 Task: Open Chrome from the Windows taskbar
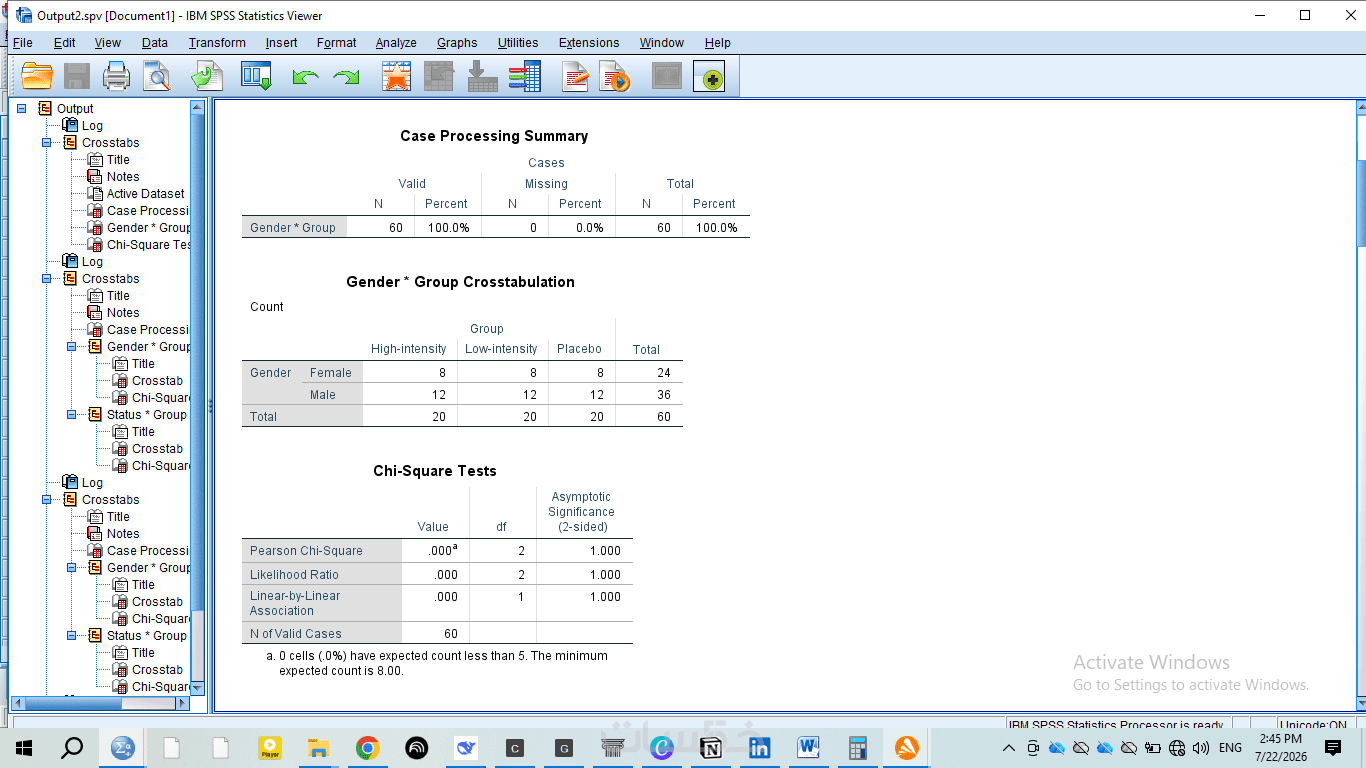coord(368,748)
